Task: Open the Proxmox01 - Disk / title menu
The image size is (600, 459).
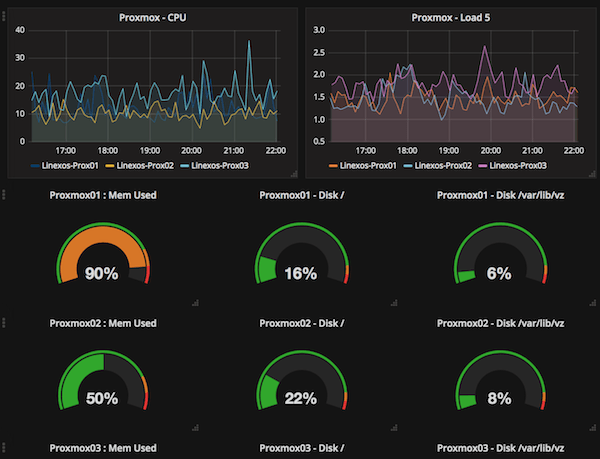Action: tap(302, 195)
